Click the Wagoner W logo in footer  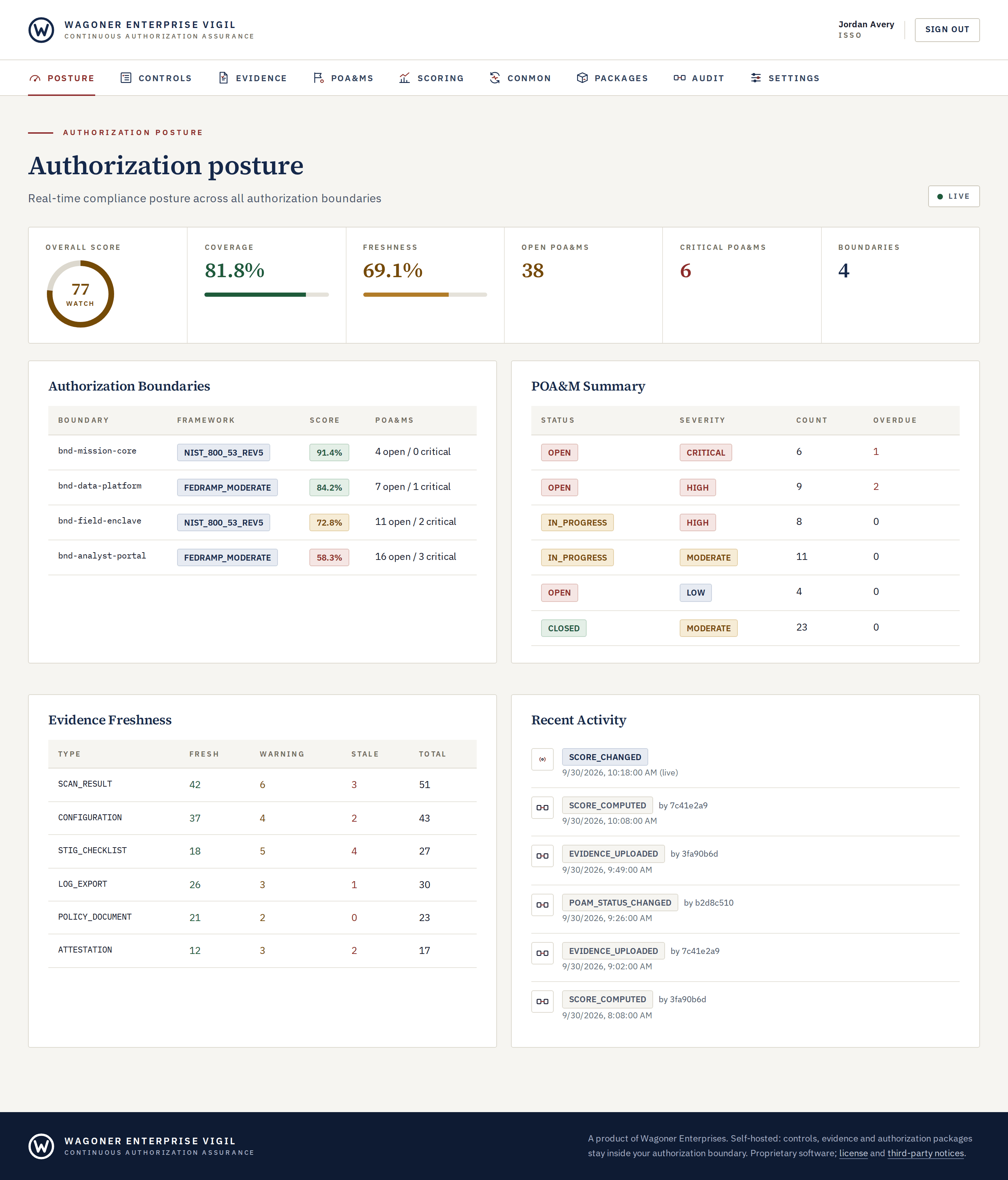41,1146
